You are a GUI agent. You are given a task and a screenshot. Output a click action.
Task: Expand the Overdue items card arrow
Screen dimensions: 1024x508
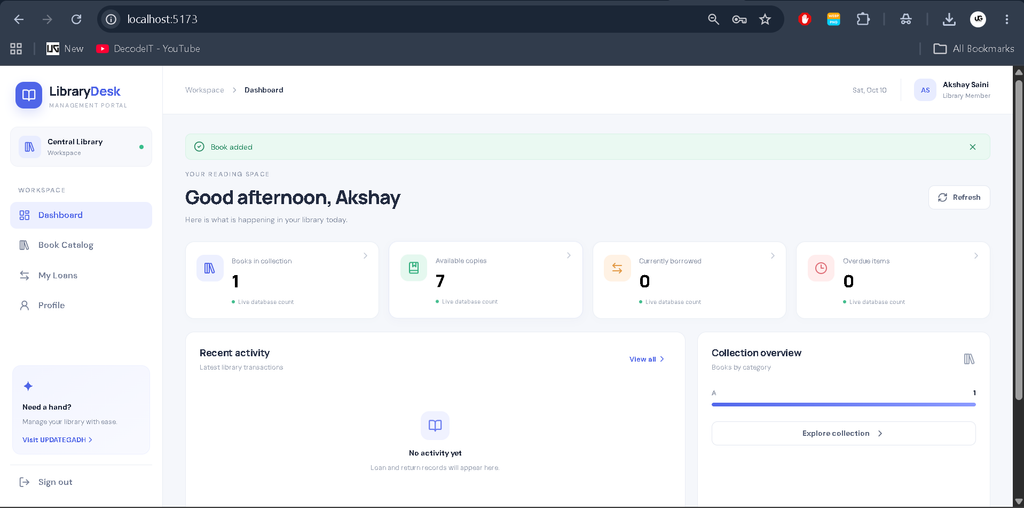(x=976, y=256)
